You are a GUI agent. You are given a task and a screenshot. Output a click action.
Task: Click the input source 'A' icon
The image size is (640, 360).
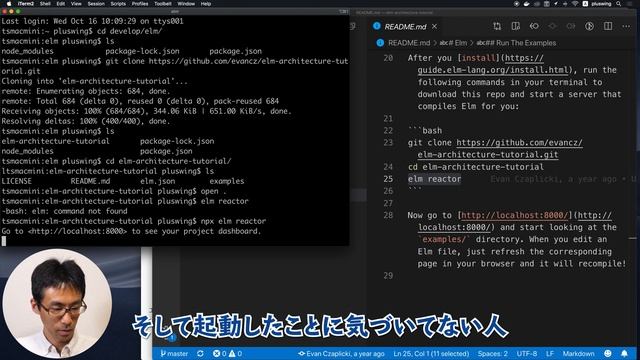(x=585, y=4)
